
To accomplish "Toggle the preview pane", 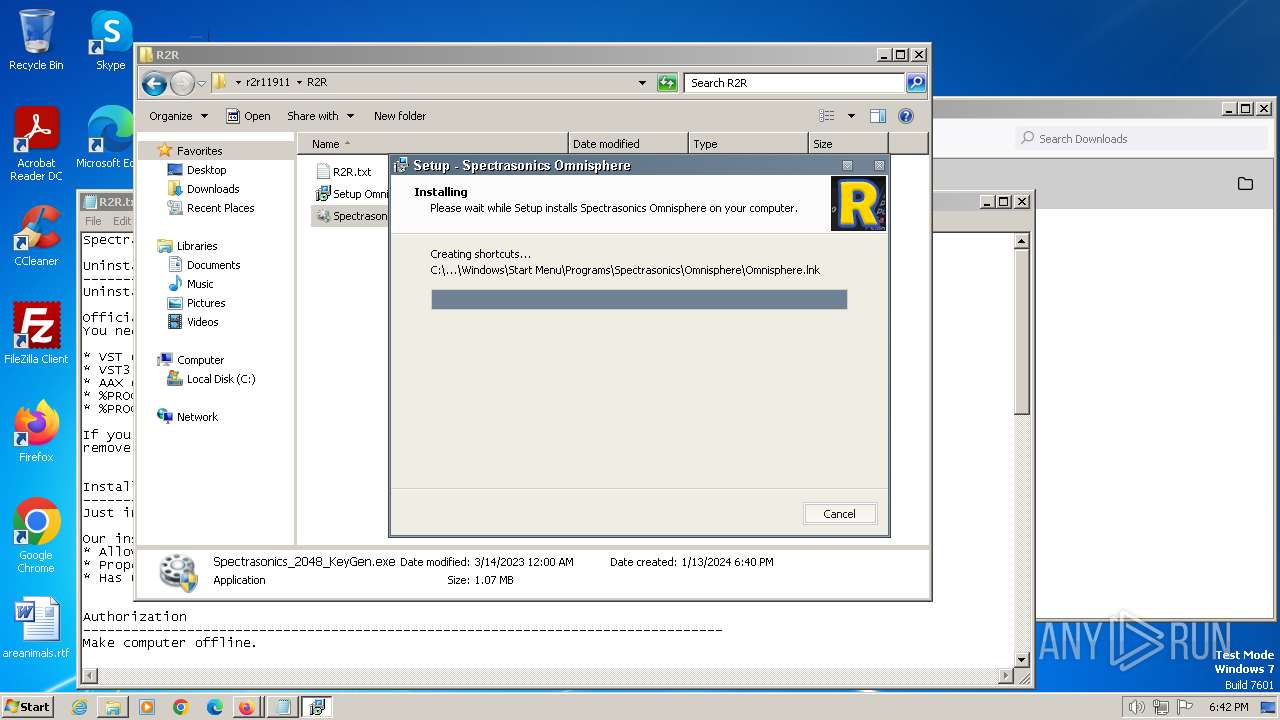I will coord(878,116).
